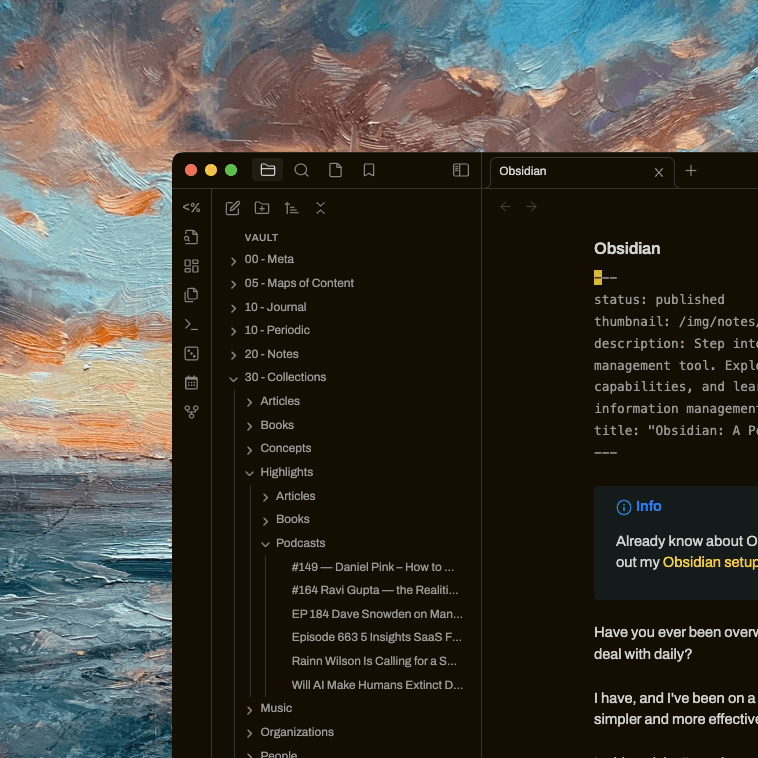Open note "#164 Ravi Gupta — the Realiti..."
The height and width of the screenshot is (758, 758).
[375, 590]
